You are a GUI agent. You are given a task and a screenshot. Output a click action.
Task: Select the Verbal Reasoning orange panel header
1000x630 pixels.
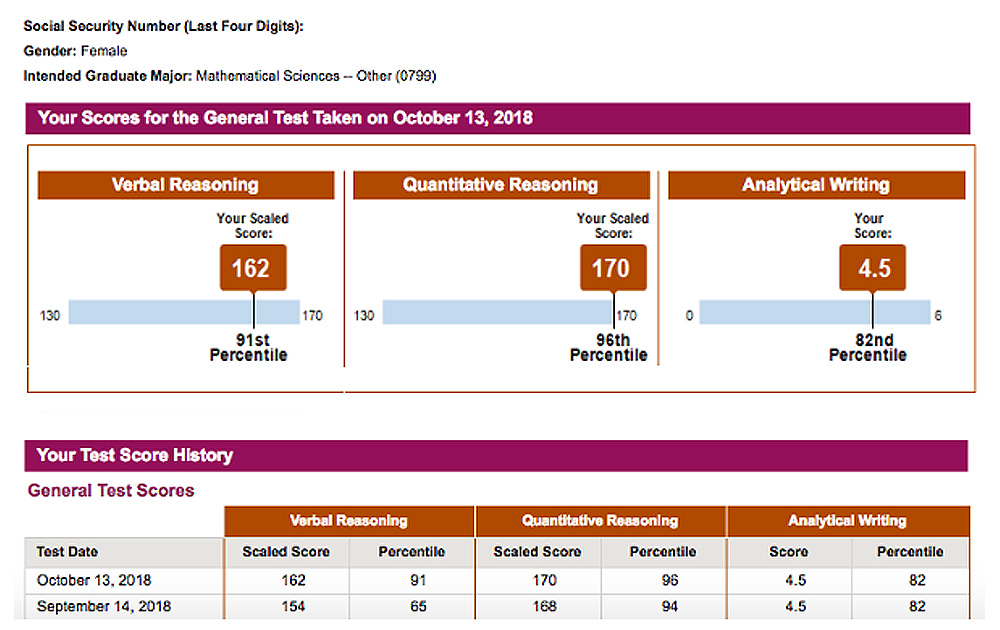click(x=185, y=185)
